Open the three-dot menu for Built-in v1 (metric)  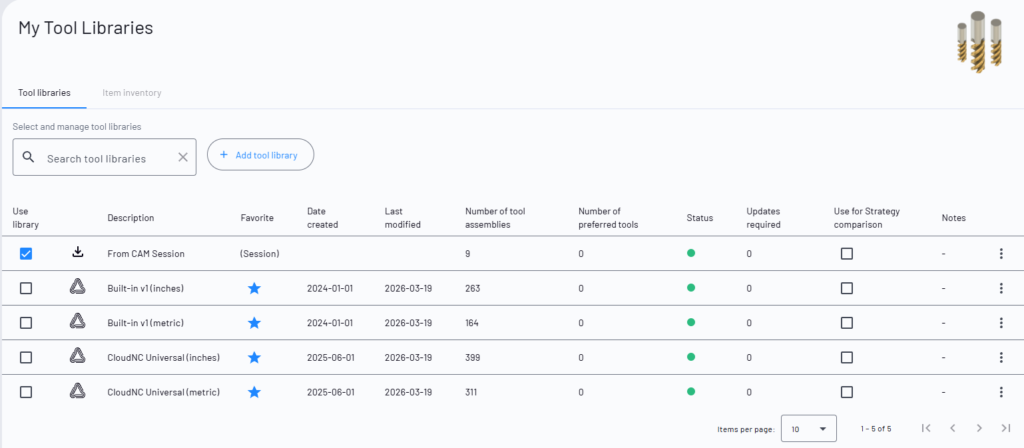click(1001, 323)
